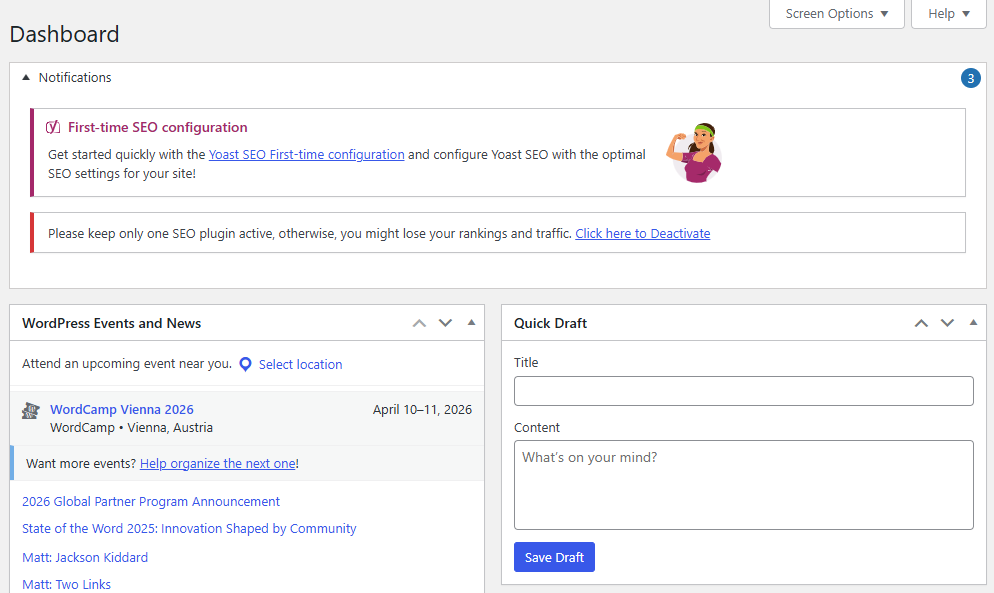
Task: Click the location pin icon near Select location
Action: (245, 364)
